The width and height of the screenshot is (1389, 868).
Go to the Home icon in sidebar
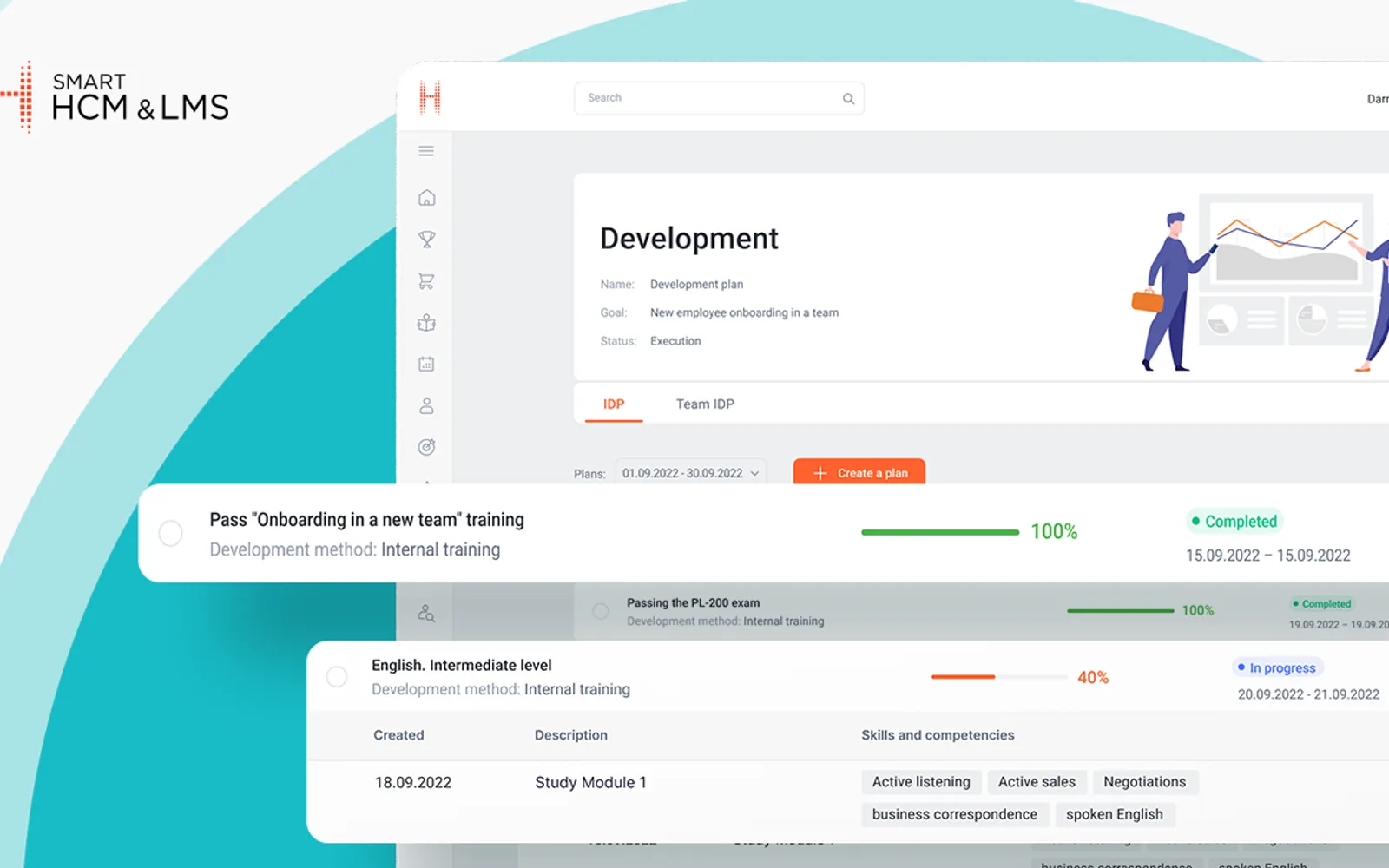pyautogui.click(x=426, y=198)
